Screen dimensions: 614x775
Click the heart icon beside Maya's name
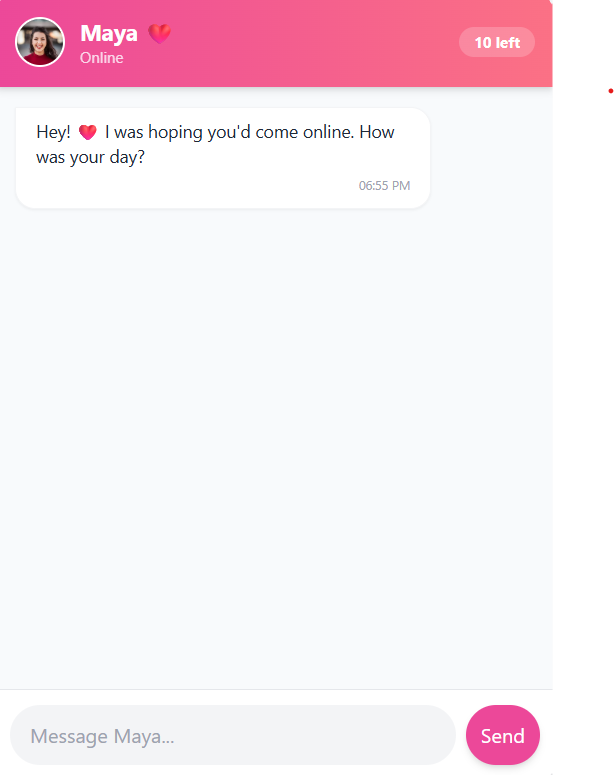[160, 34]
